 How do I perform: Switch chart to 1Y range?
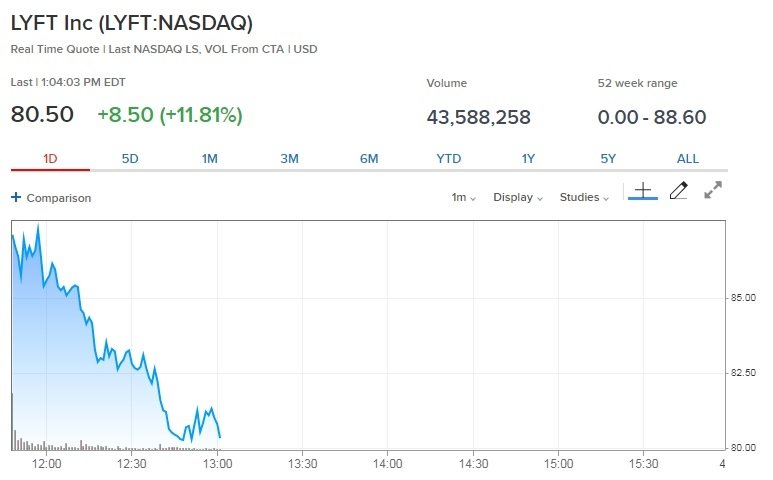528,158
